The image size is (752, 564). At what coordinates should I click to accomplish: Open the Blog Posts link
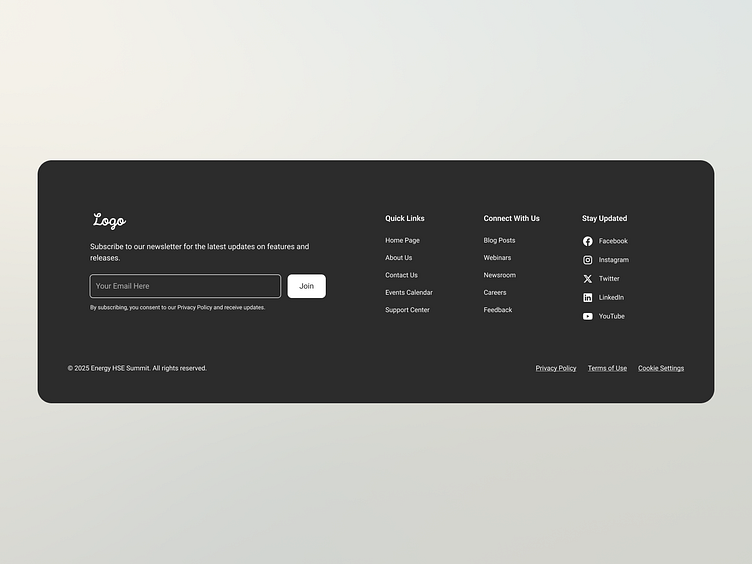tap(499, 240)
